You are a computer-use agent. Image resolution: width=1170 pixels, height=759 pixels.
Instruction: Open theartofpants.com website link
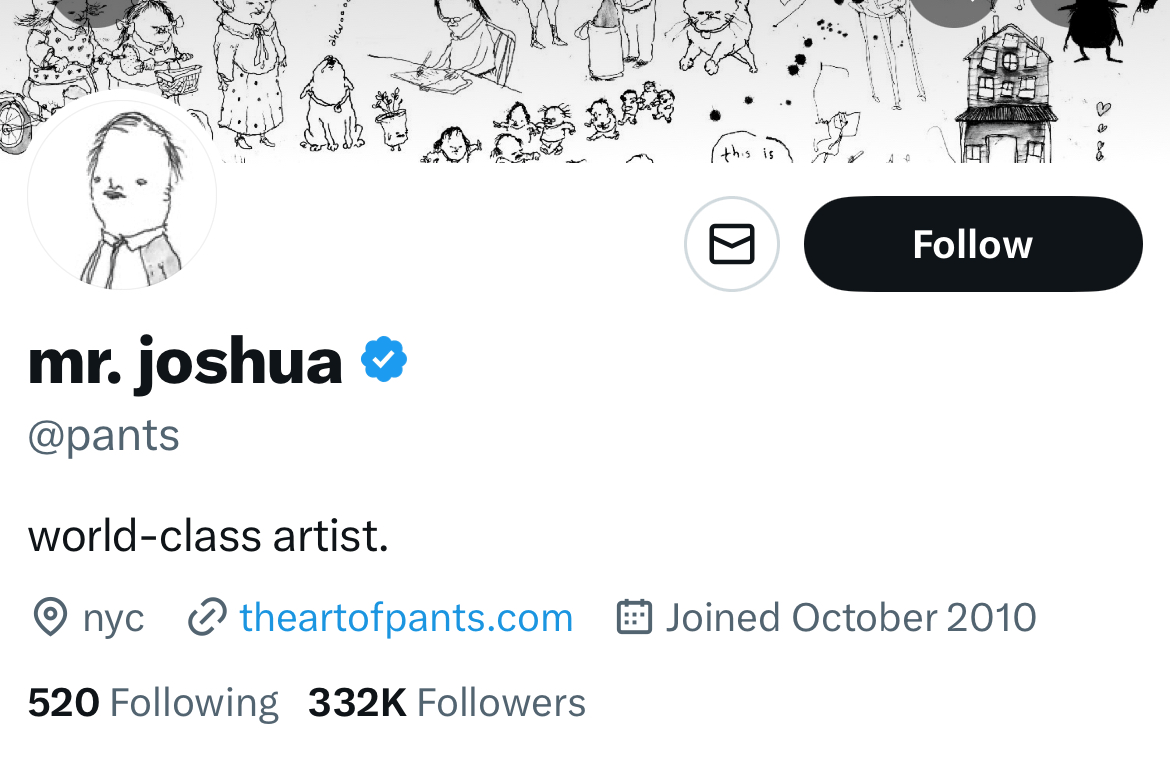point(406,618)
